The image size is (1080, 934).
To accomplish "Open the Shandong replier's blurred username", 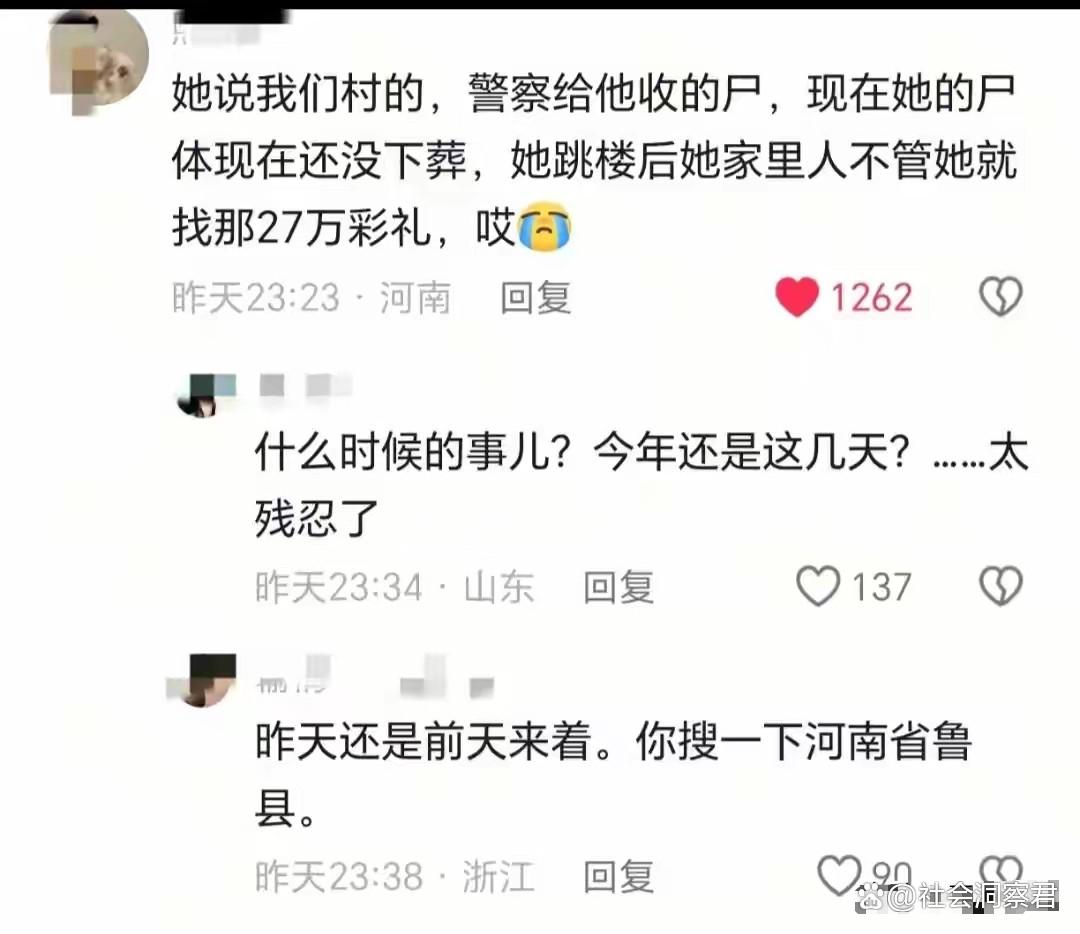I will (306, 385).
